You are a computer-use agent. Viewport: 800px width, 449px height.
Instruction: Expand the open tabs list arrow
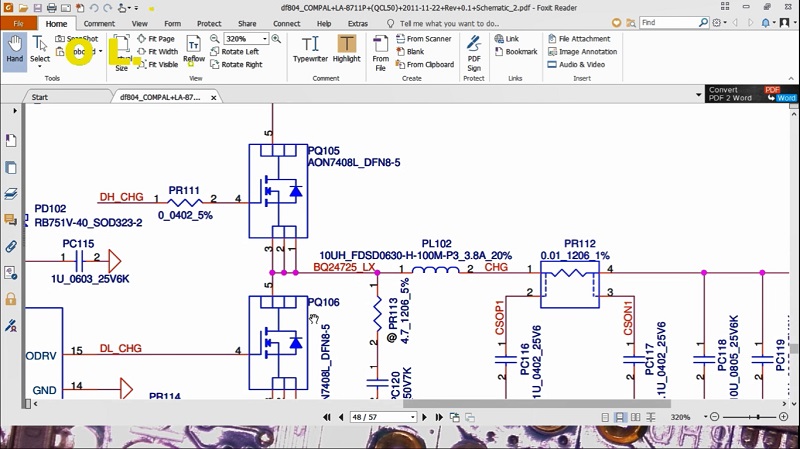698,95
